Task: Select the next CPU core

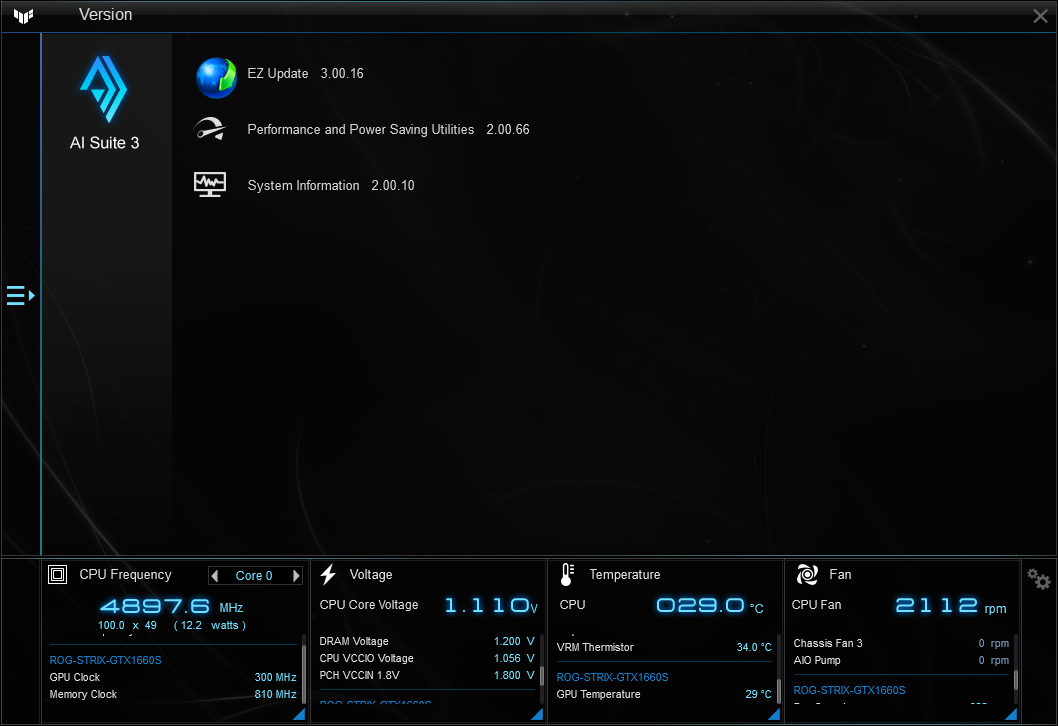Action: click(x=295, y=575)
